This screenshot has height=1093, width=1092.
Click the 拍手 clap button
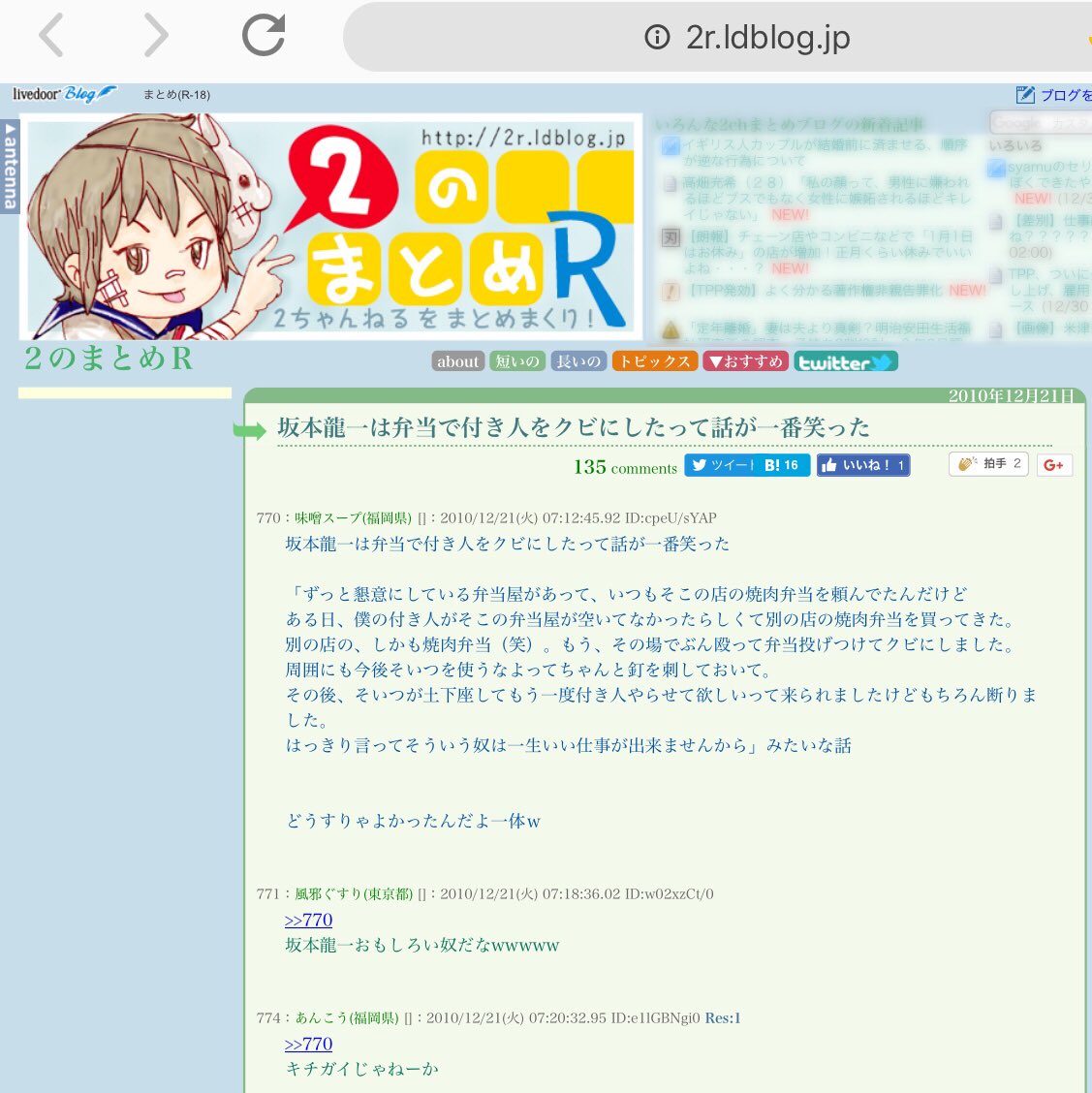988,463
